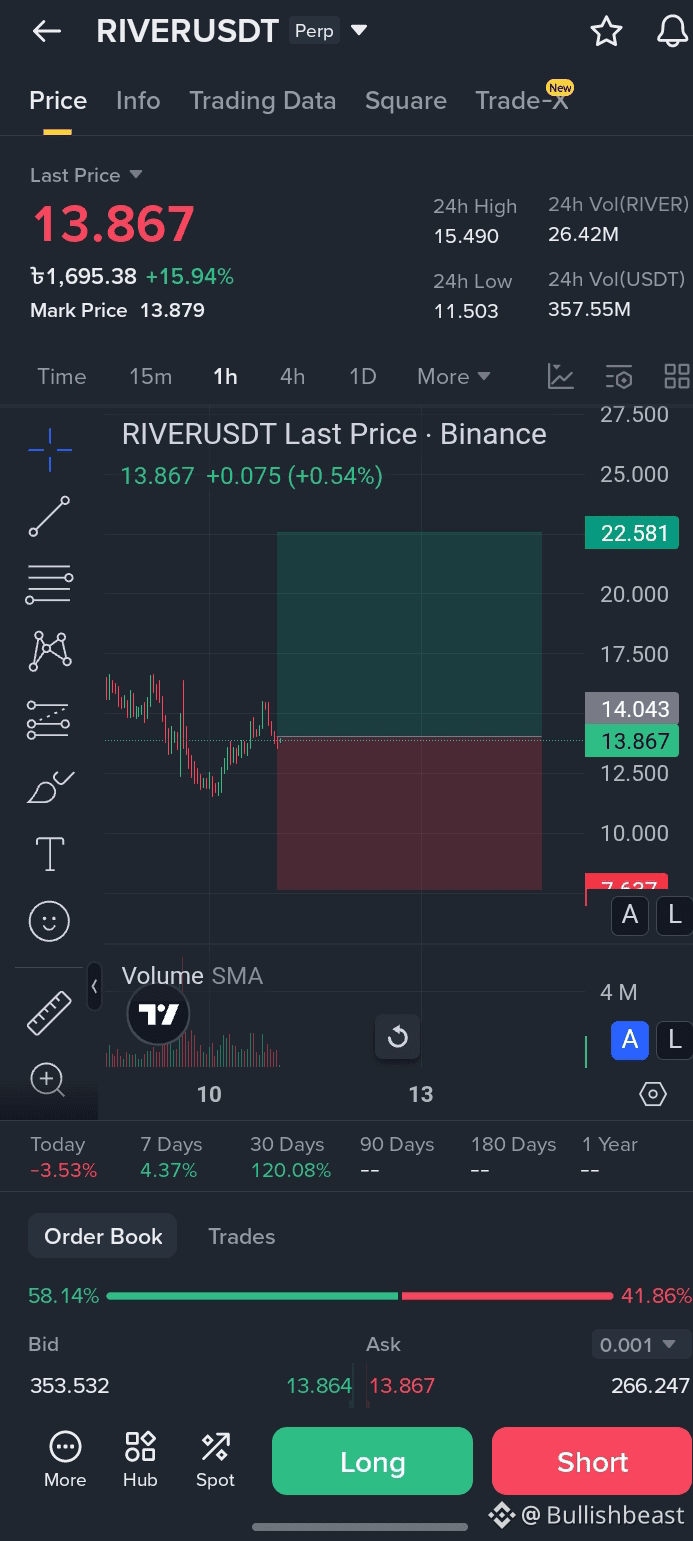Toggle L scale on volume axis
This screenshot has height=1541, width=693.
[x=675, y=1040]
